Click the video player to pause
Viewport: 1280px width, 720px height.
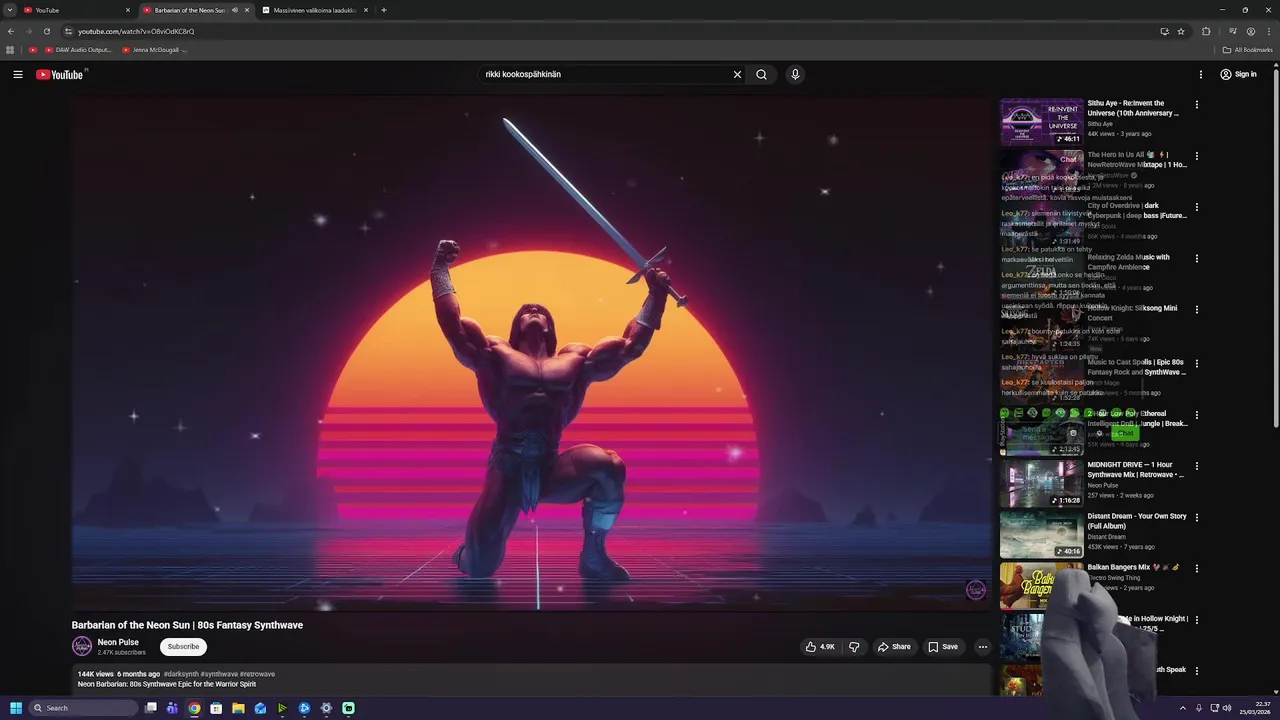point(530,353)
